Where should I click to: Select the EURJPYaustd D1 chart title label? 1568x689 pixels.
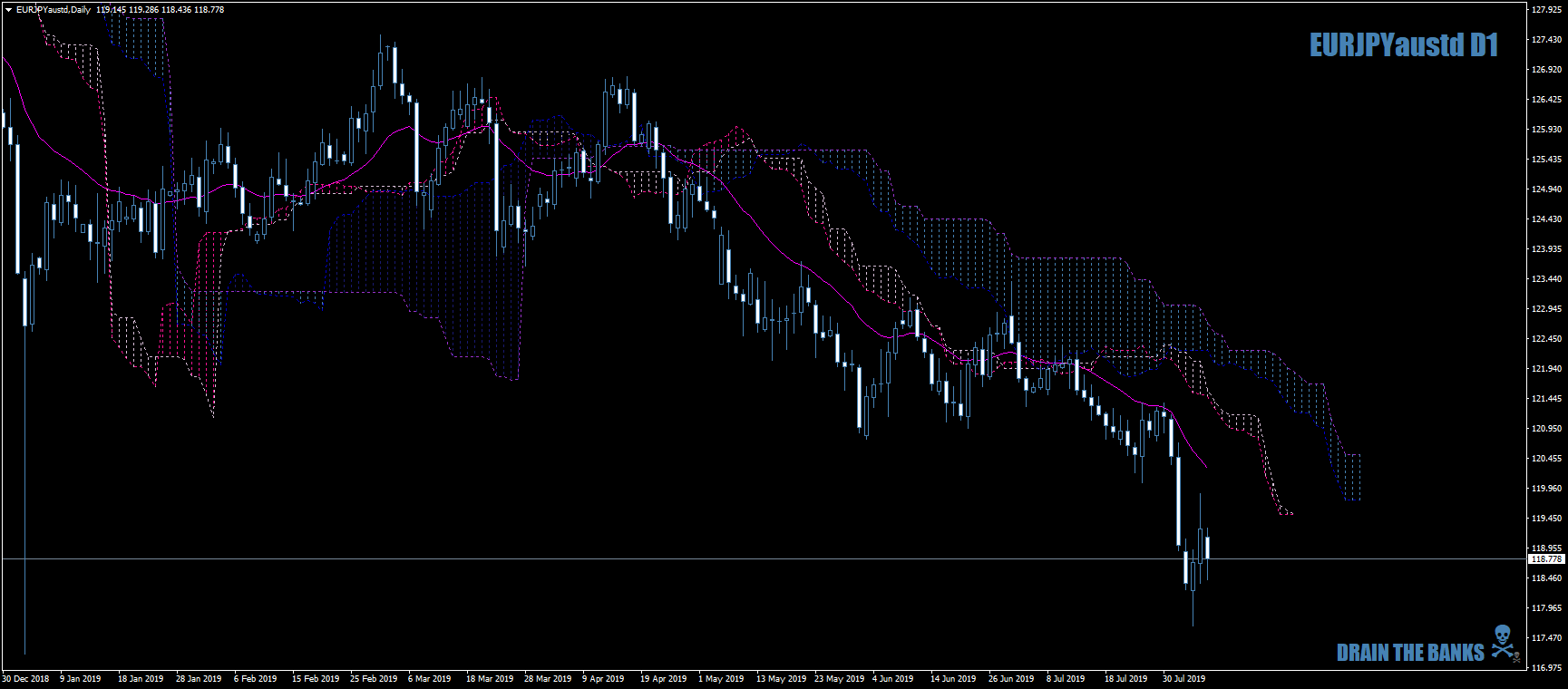[x=1404, y=45]
